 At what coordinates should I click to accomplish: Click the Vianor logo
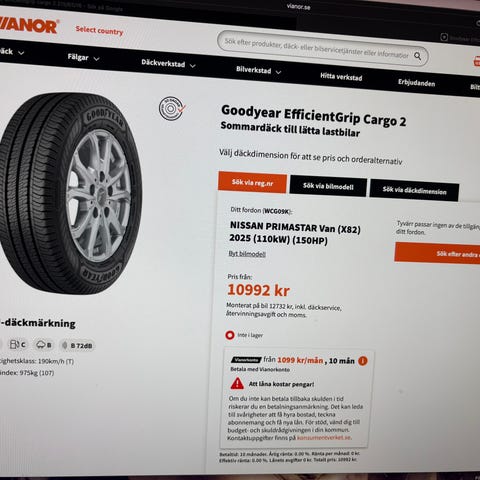click(28, 26)
